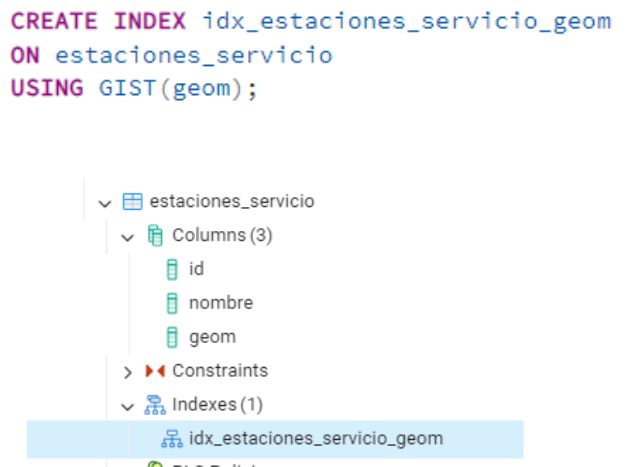631x467 pixels.
Task: Select the Constraints label in tree
Action: click(220, 371)
